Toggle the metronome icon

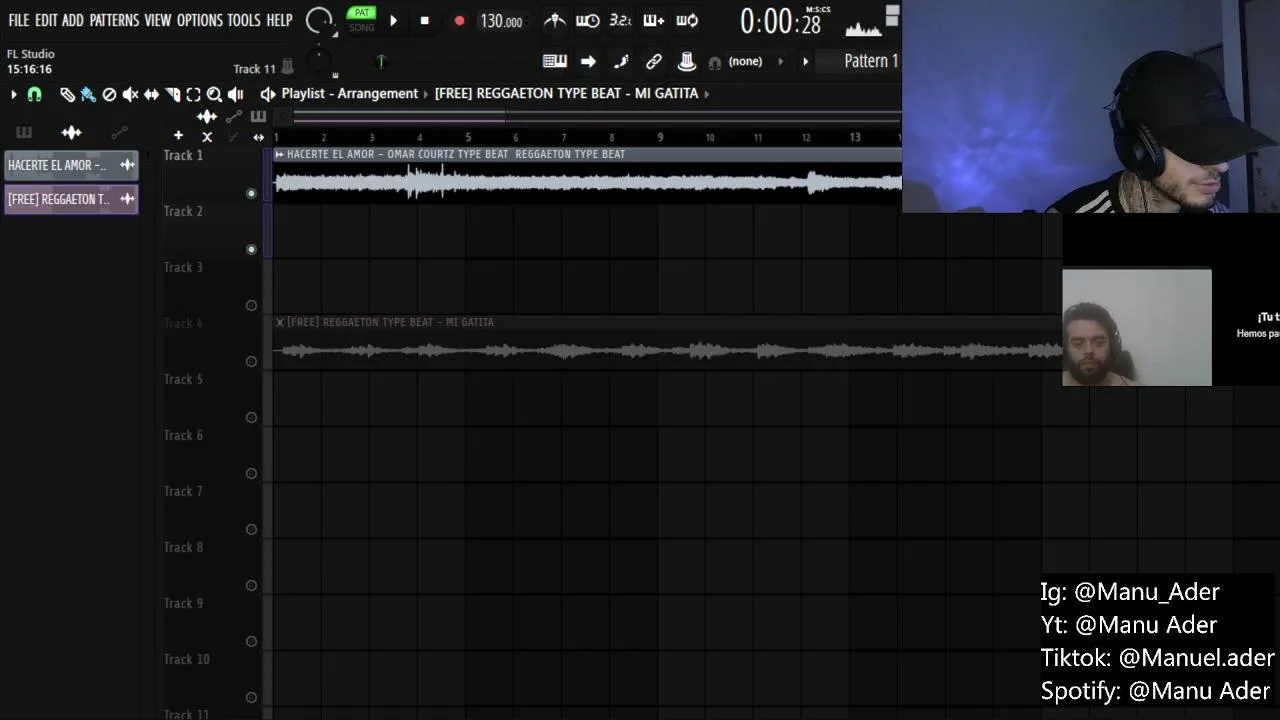(555, 21)
